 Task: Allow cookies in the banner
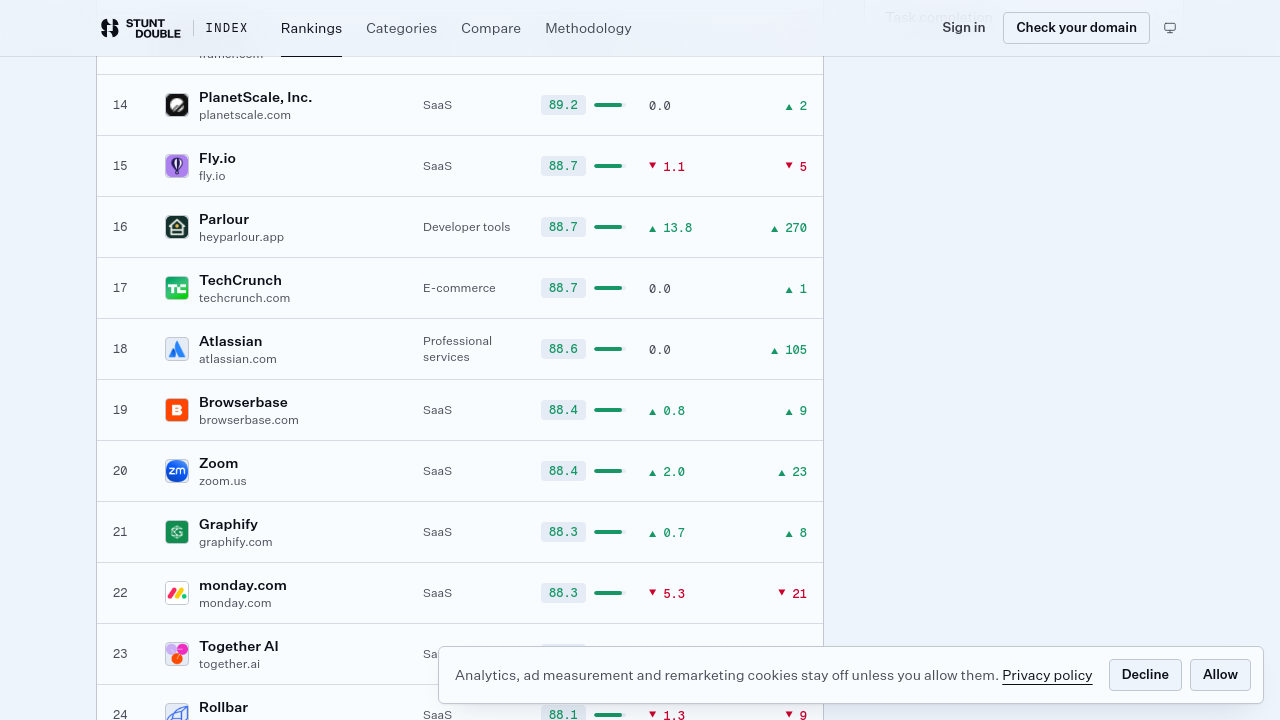(x=1220, y=675)
